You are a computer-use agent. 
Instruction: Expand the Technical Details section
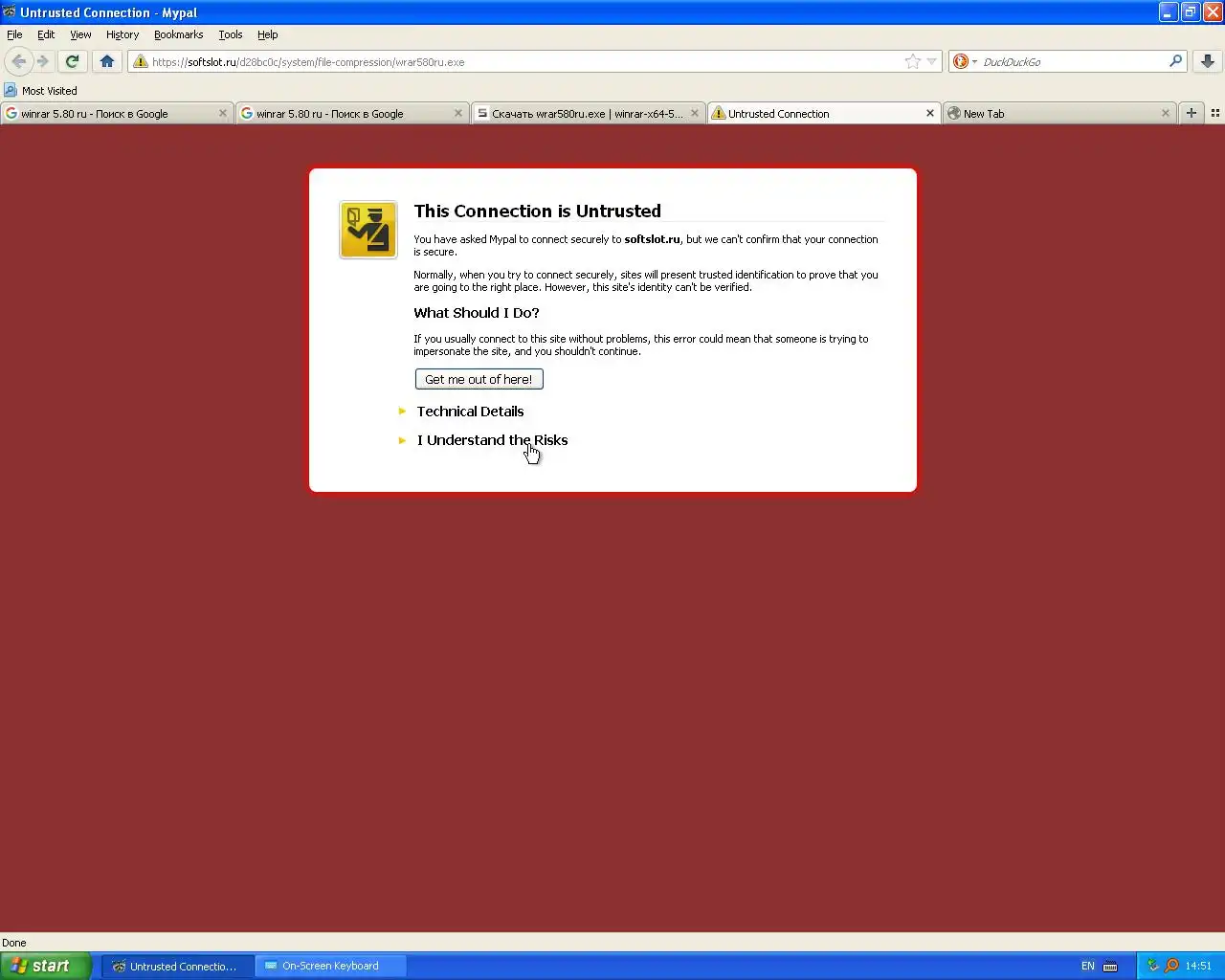[470, 412]
